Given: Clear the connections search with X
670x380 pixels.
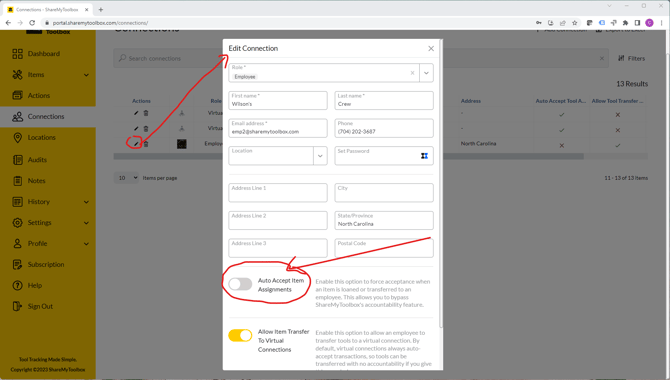Looking at the screenshot, I should (602, 59).
